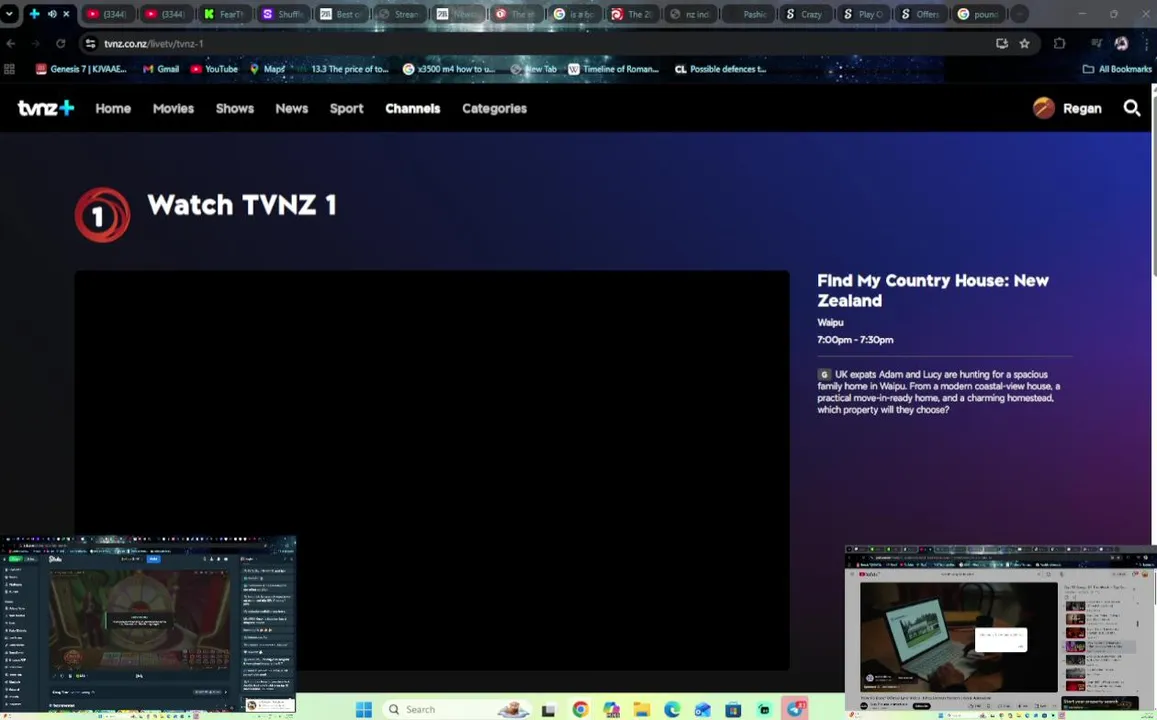Click the Waipu episode subtitle

(x=830, y=322)
